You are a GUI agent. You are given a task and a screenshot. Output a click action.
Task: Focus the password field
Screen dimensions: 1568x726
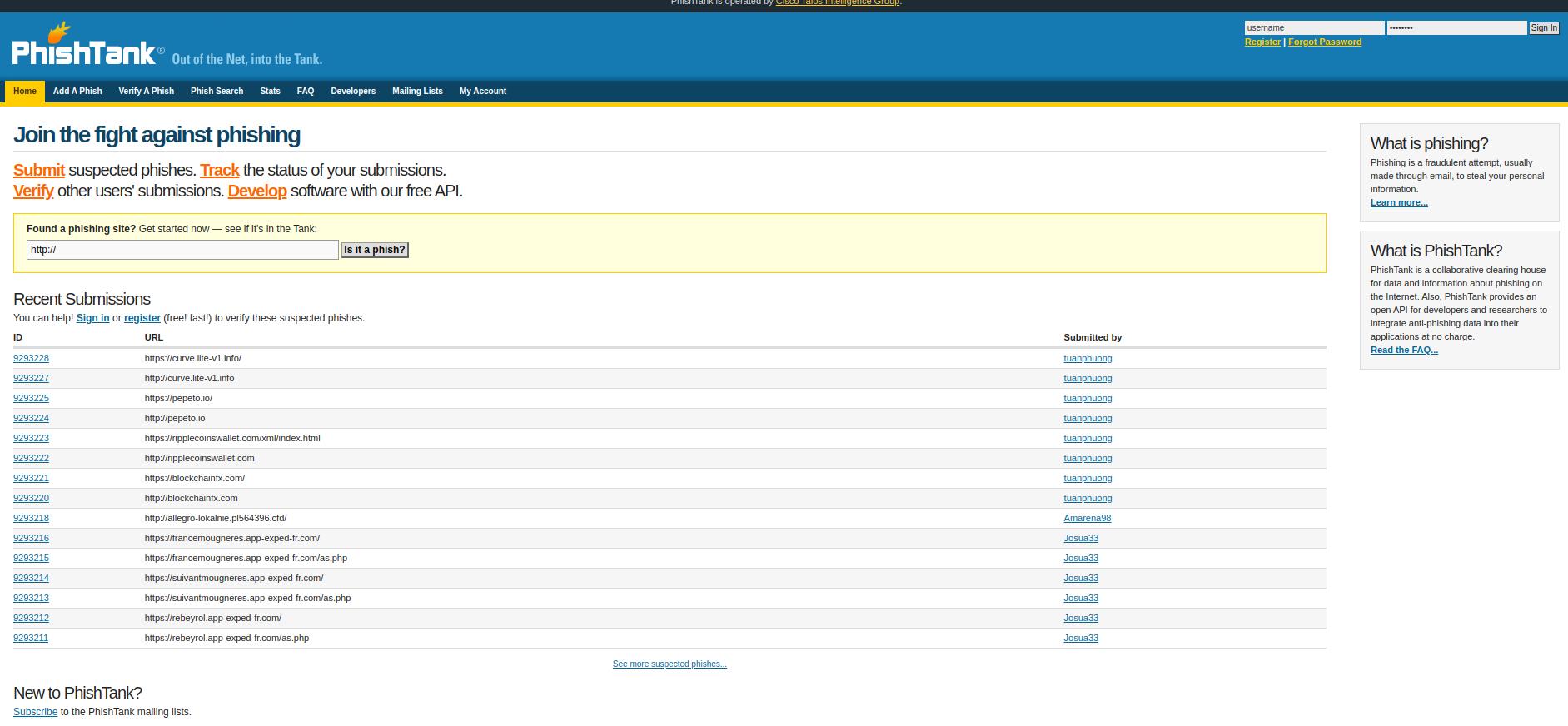[1456, 28]
